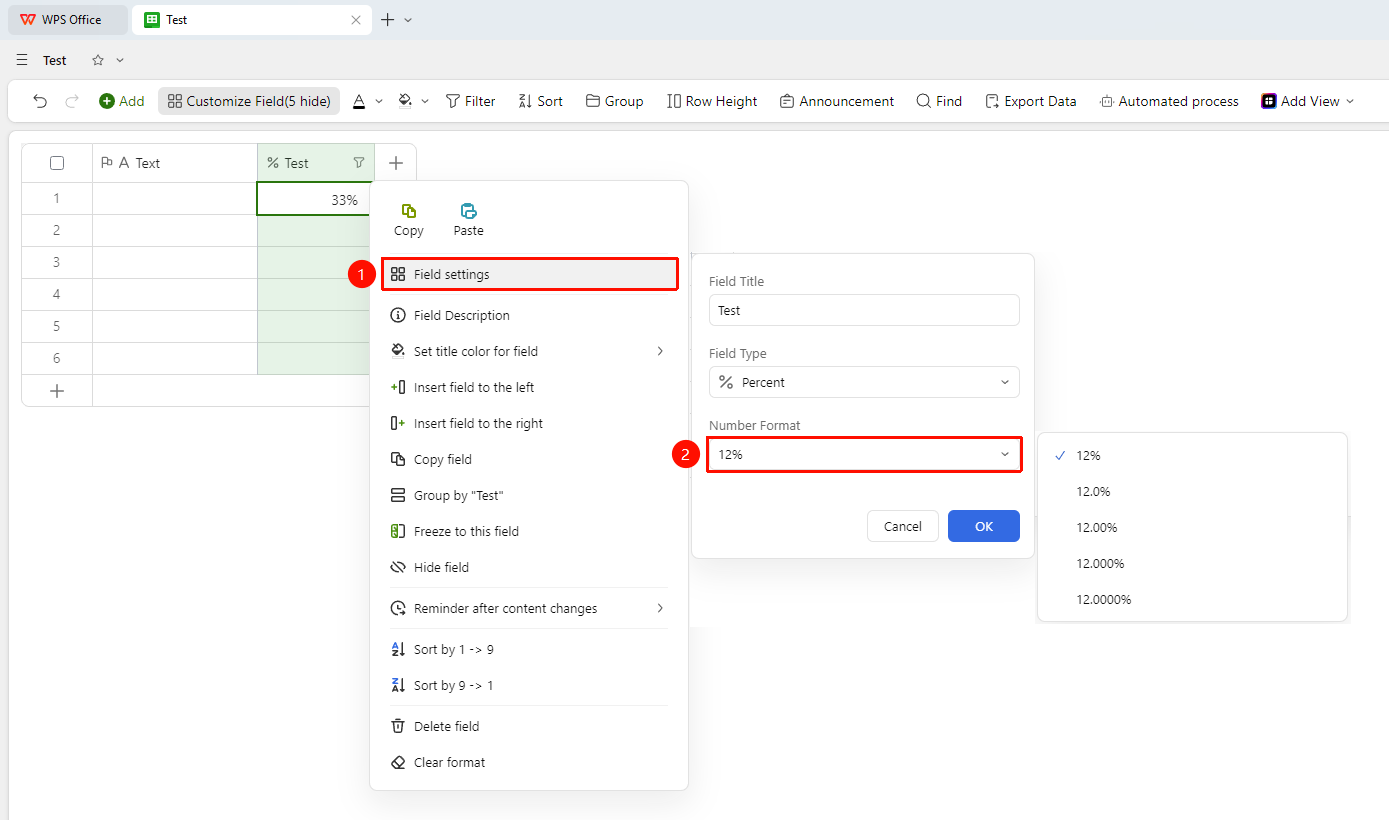Close the Test document tab

click(356, 20)
